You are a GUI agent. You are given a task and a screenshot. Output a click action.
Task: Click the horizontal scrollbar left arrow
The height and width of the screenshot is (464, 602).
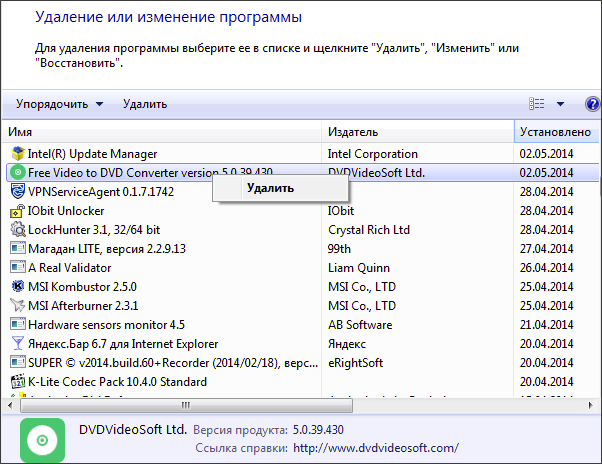pos(10,405)
